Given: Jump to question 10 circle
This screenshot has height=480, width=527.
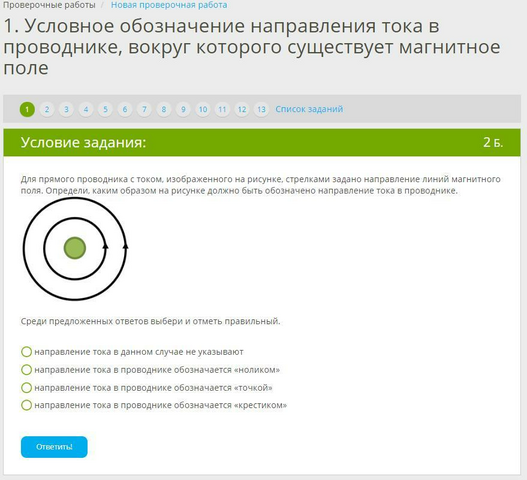Looking at the screenshot, I should click(203, 109).
